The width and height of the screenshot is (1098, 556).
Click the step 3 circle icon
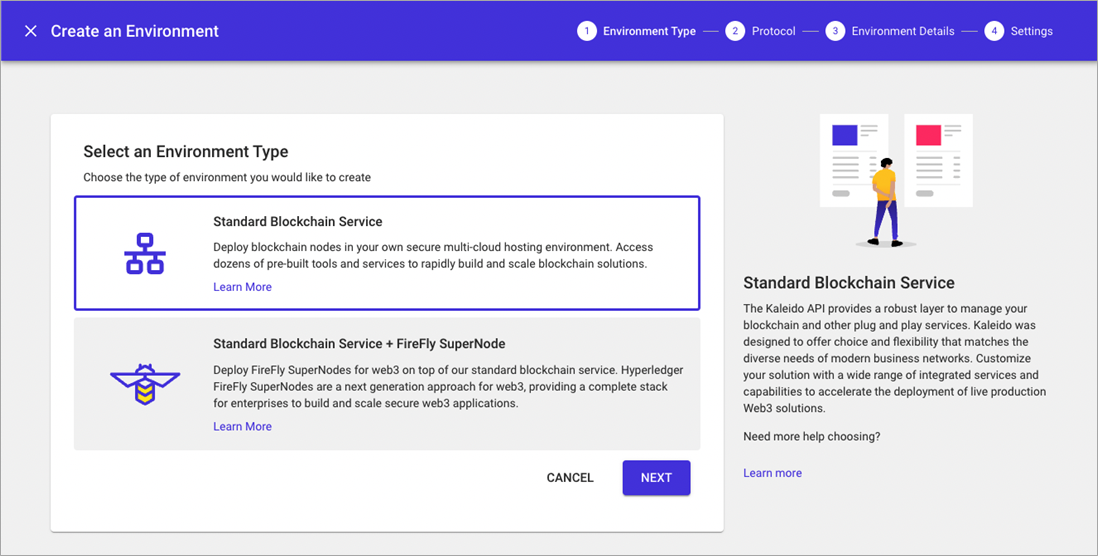point(835,31)
